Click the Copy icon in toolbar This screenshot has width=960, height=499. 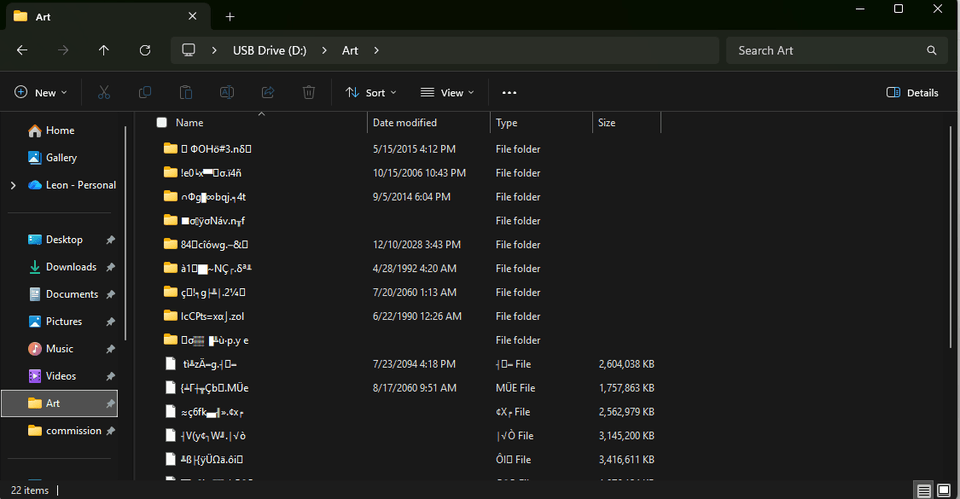point(145,92)
